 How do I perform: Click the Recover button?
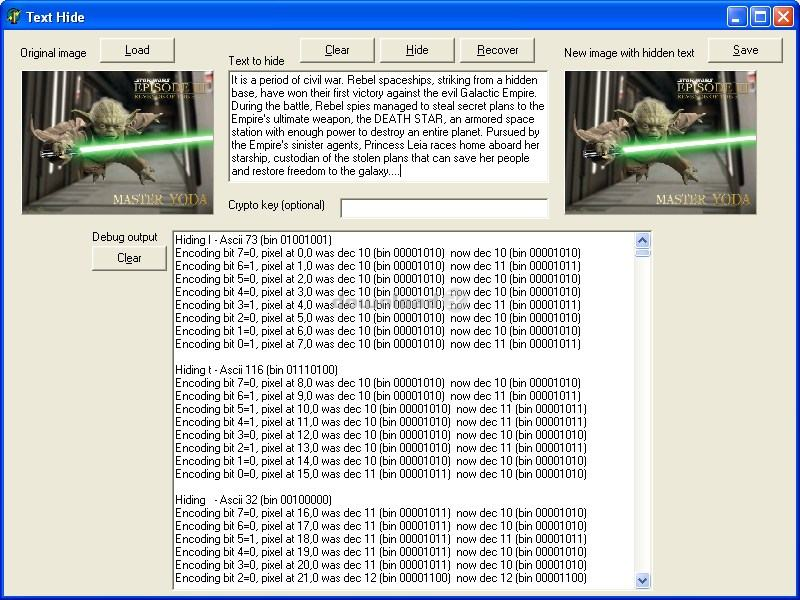click(x=497, y=50)
